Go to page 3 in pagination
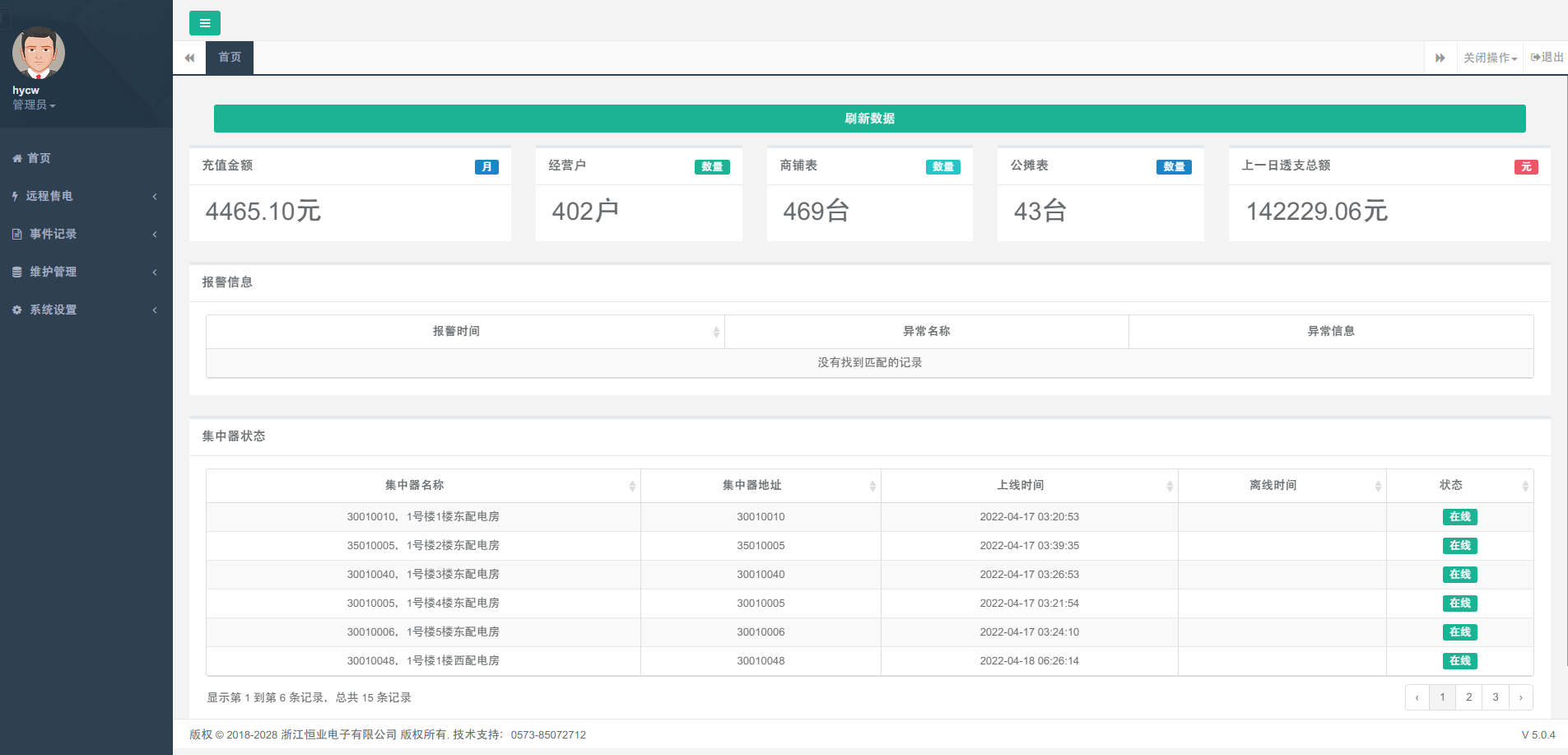This screenshot has height=755, width=1568. [x=1495, y=697]
